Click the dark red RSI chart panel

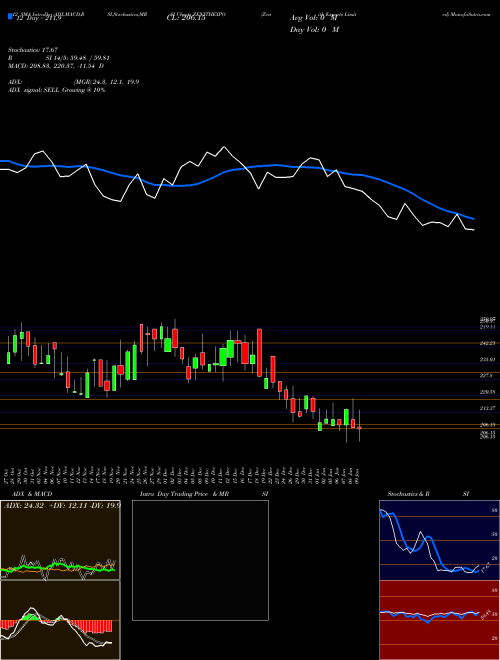pos(439,620)
